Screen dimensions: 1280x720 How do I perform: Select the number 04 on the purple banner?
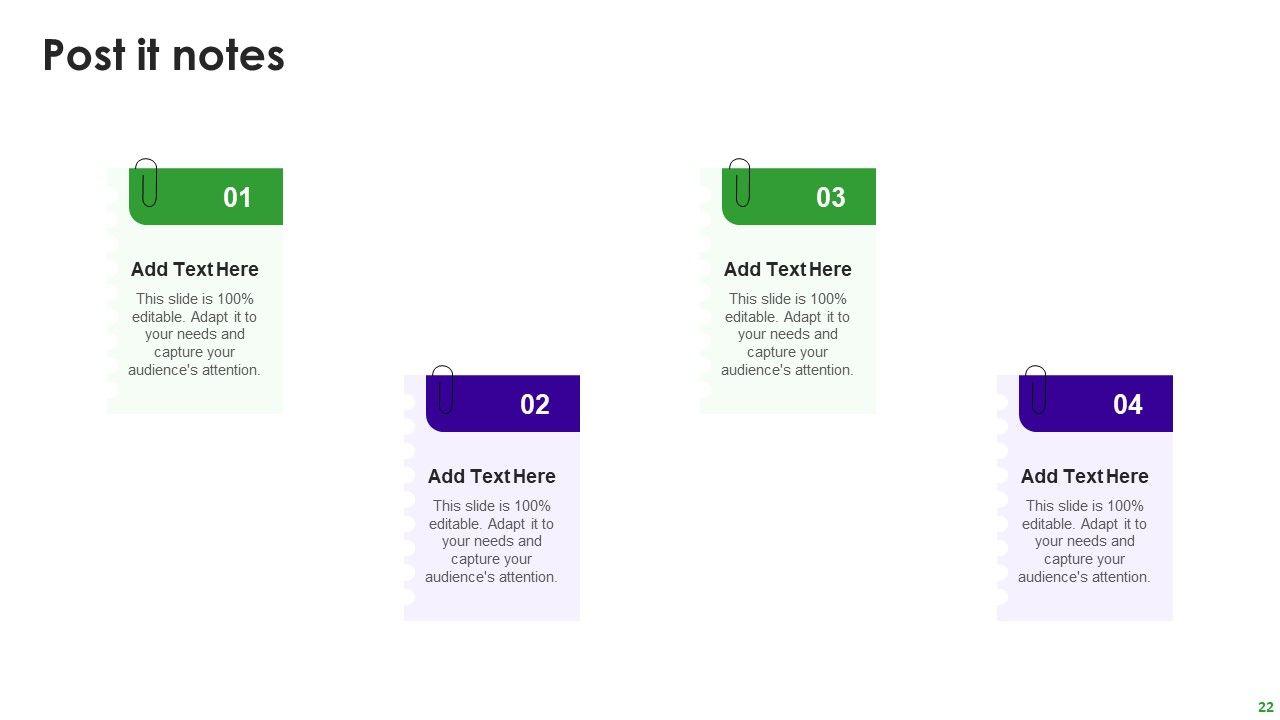[x=1128, y=404]
